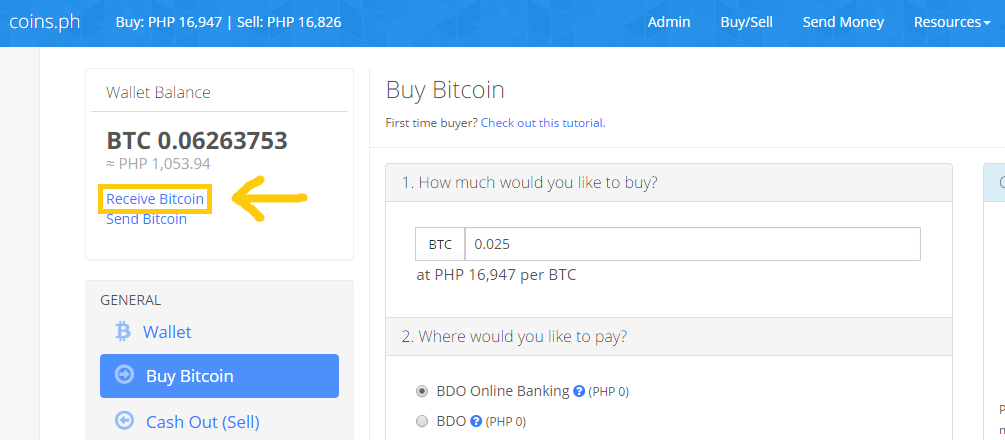
Task: Click help icon next to BDO Online Banking
Action: click(x=579, y=391)
